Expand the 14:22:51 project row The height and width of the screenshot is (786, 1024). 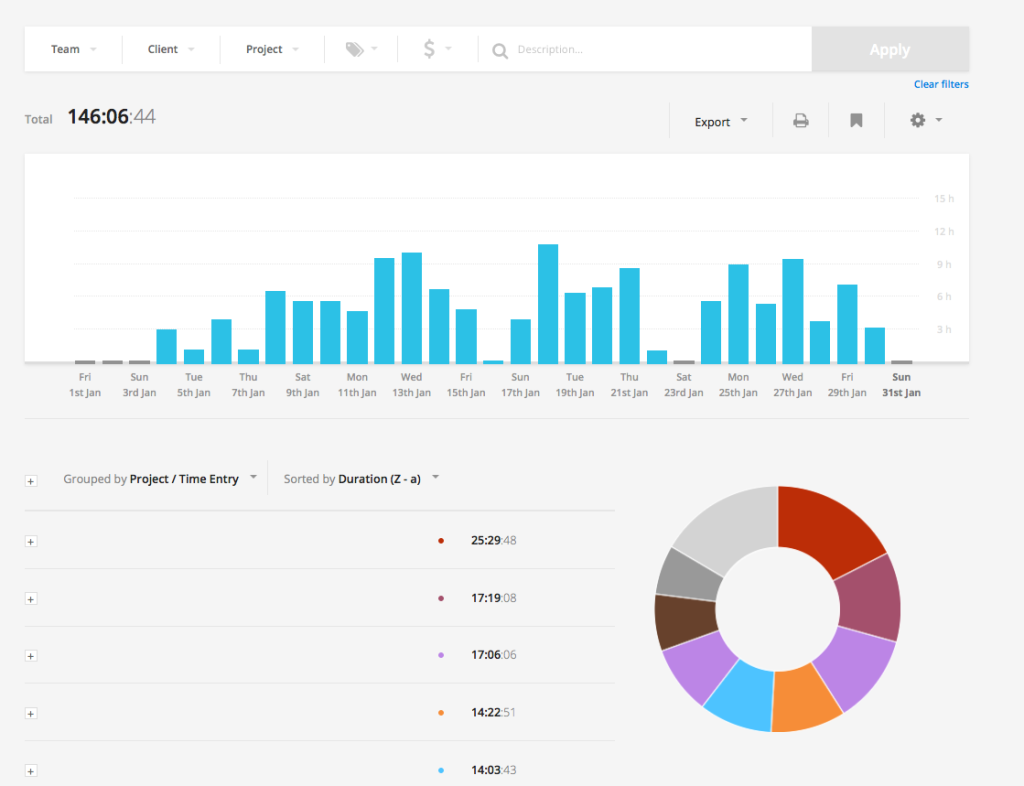click(31, 714)
